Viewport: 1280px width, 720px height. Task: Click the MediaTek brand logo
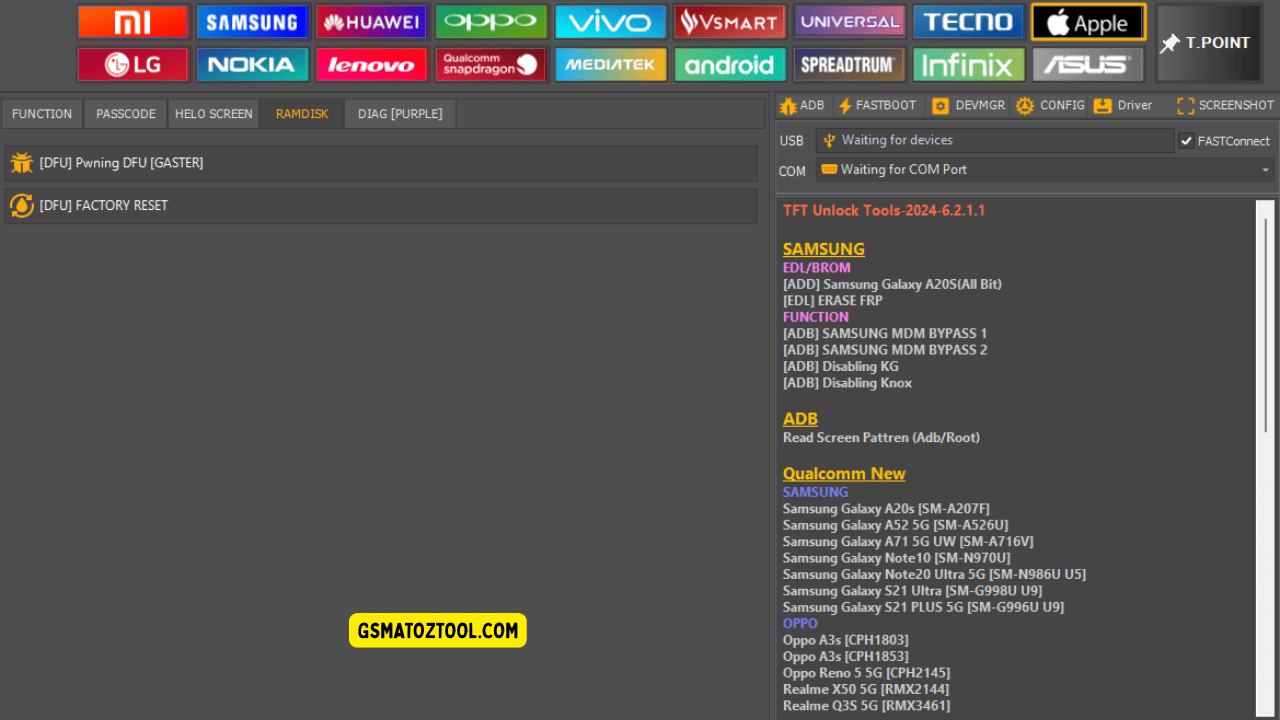tap(610, 63)
